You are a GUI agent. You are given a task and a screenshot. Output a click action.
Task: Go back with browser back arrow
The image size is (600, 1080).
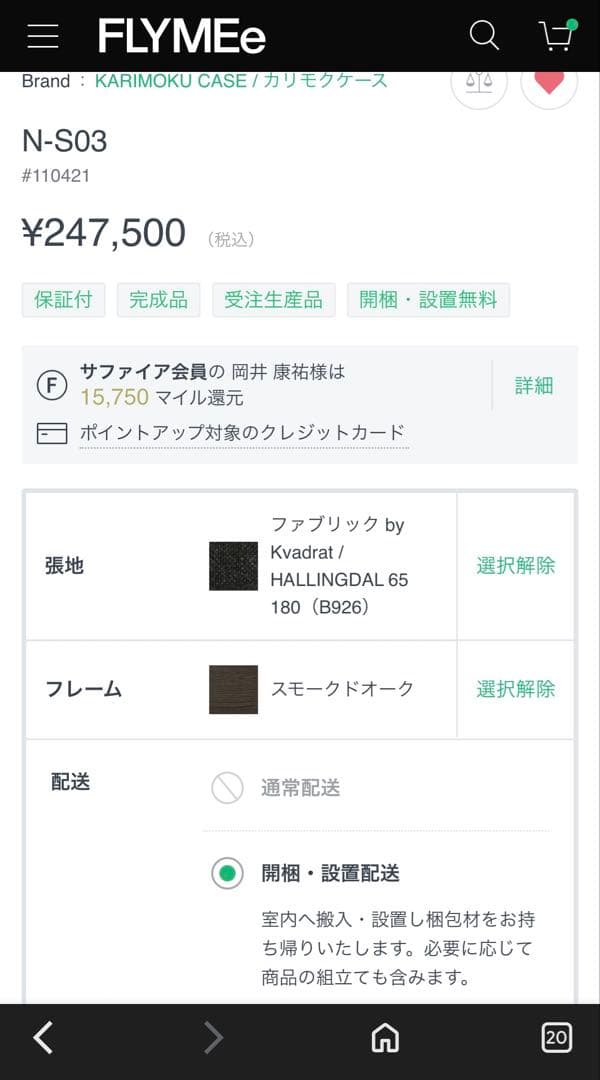pos(43,1038)
